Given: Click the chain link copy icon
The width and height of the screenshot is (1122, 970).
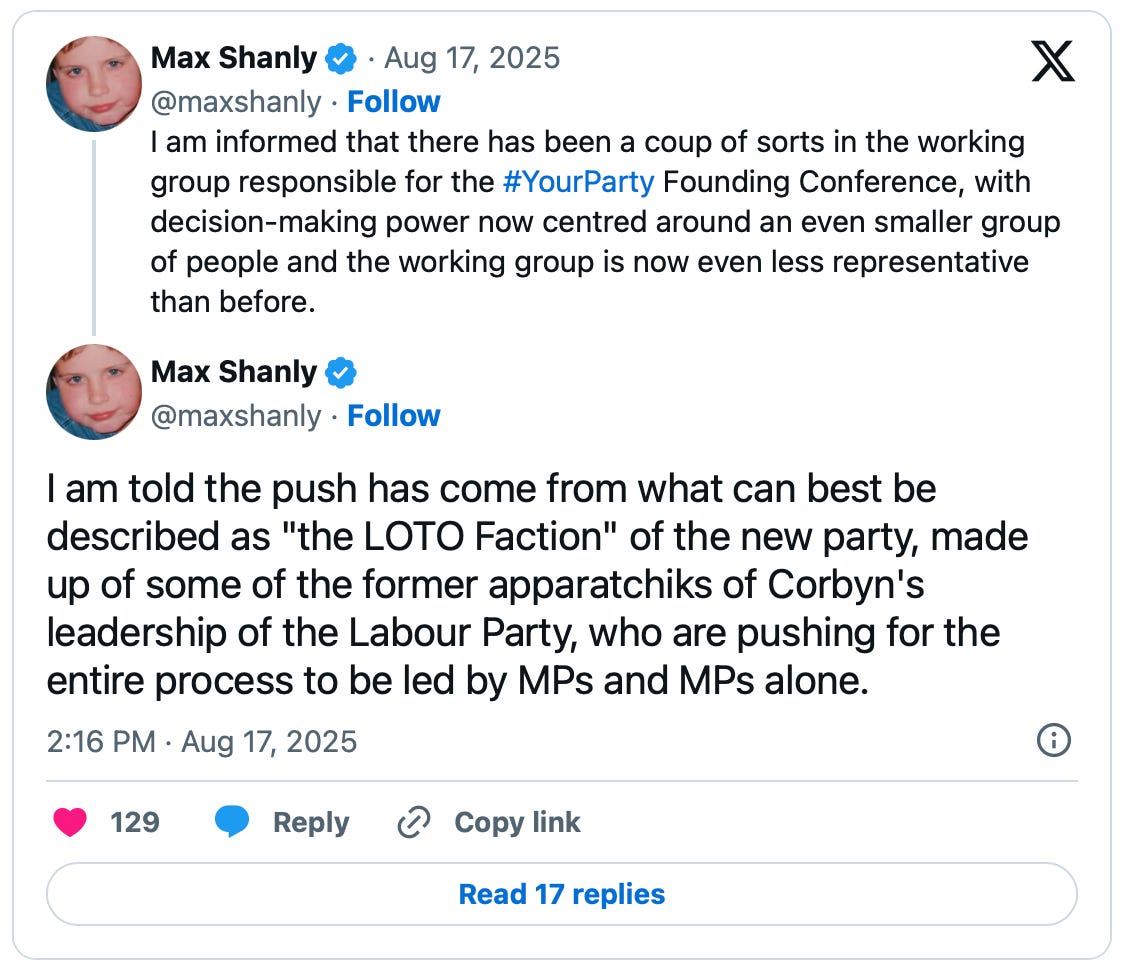Looking at the screenshot, I should 414,822.
